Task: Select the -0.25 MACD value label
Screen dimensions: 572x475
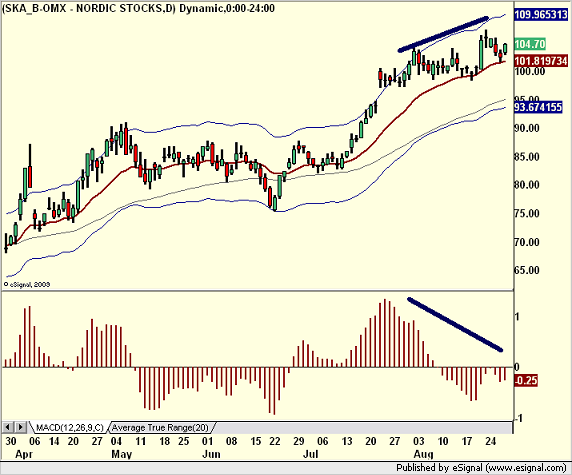Action: tap(526, 381)
